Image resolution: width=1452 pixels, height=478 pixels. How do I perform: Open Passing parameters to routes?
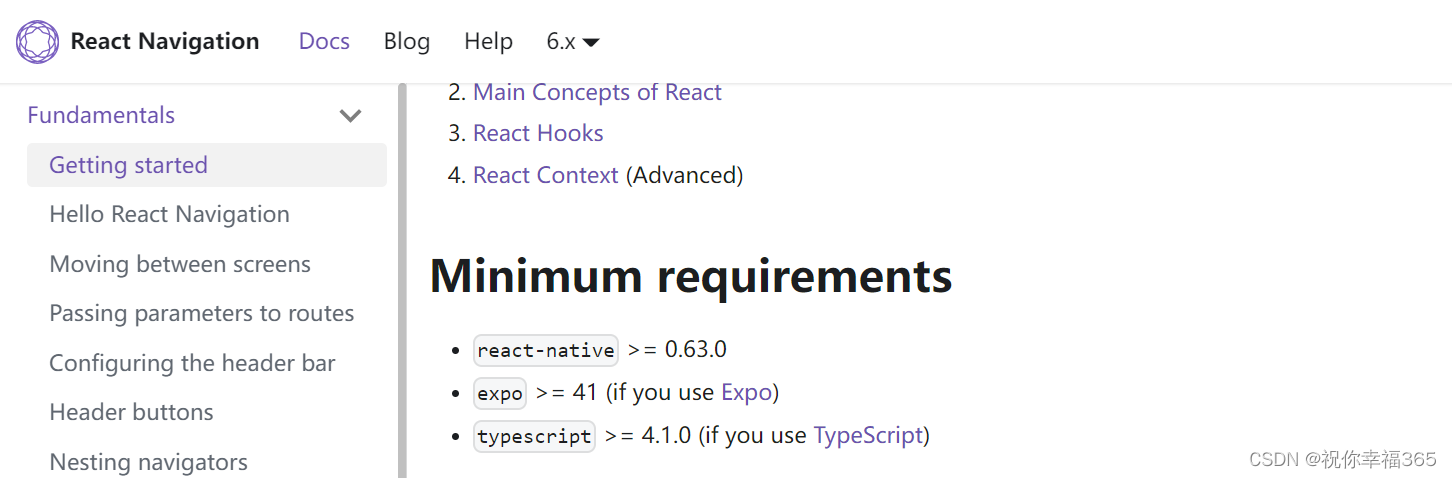click(x=202, y=313)
